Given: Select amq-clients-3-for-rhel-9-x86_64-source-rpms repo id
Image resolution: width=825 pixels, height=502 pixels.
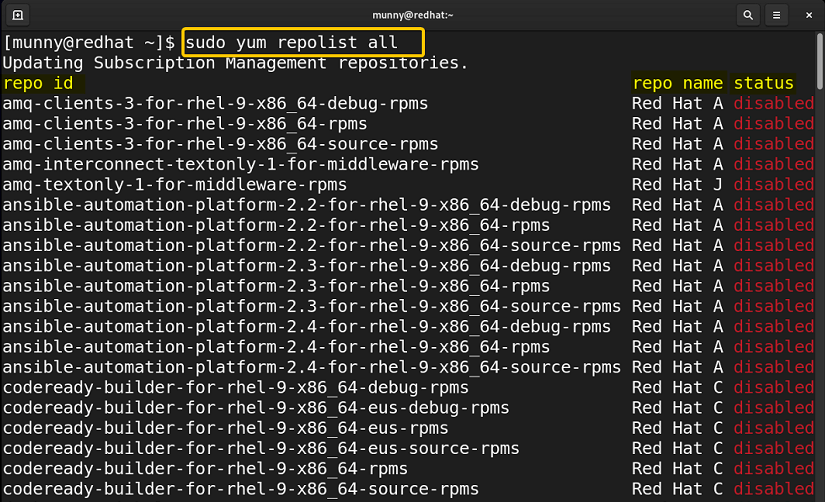Looking at the screenshot, I should pos(220,144).
